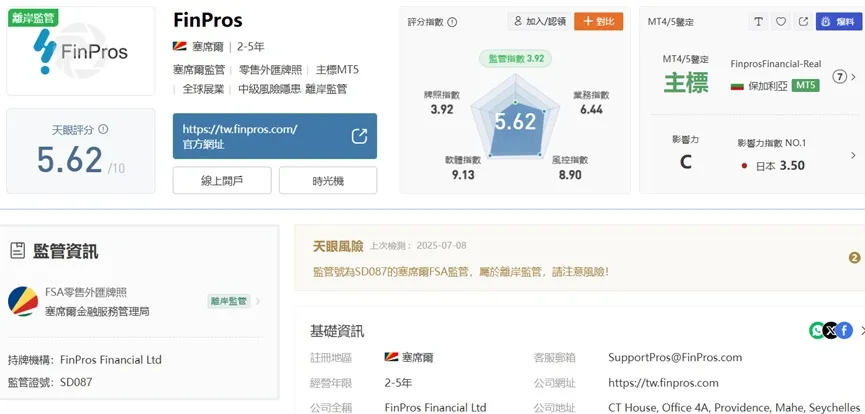Click the 時光機 button

click(x=328, y=181)
